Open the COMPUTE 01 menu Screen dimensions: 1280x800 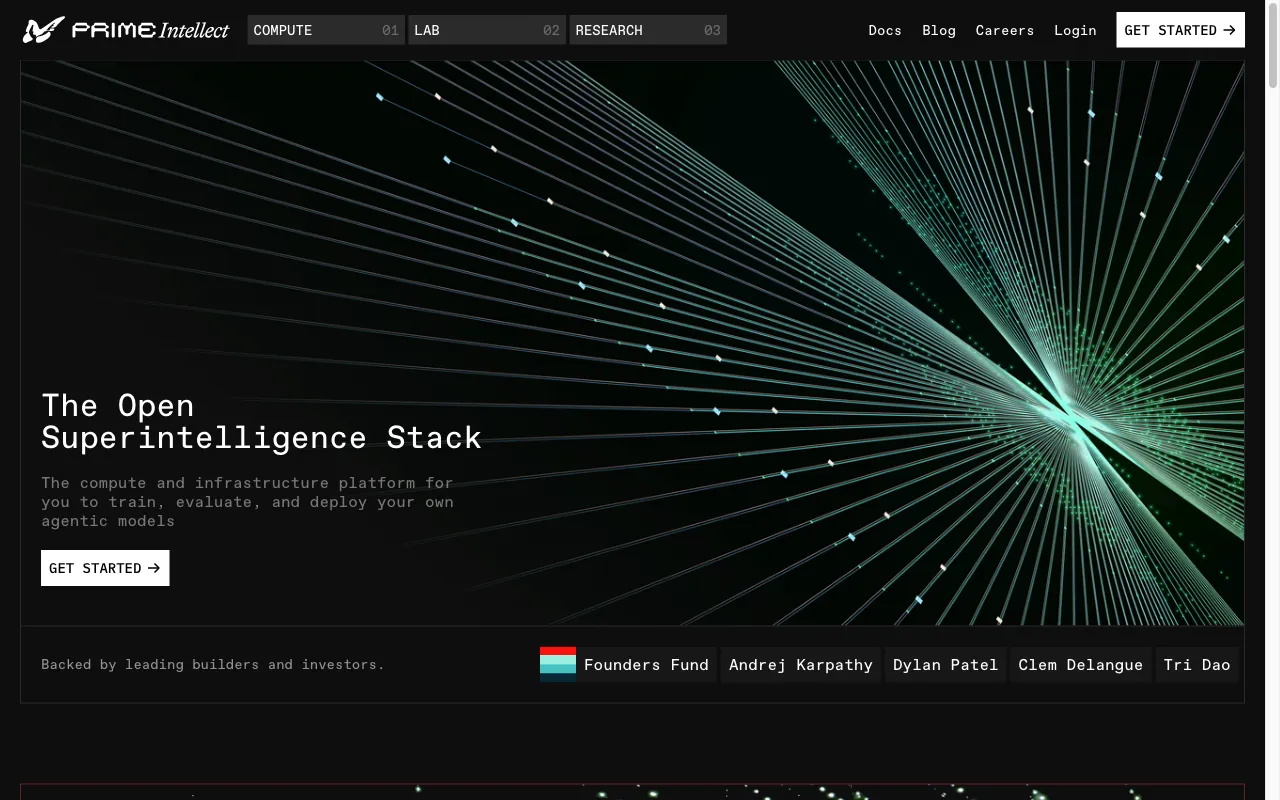326,30
